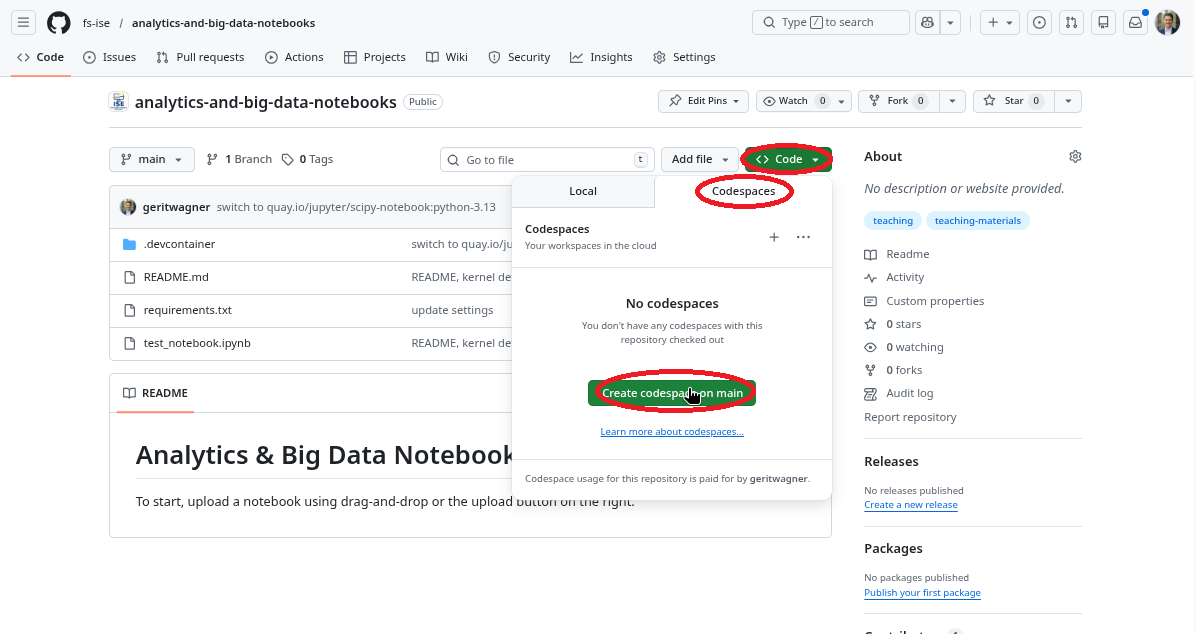Open the Copilot chat icon
The height and width of the screenshot is (634, 1196).
[x=927, y=22]
